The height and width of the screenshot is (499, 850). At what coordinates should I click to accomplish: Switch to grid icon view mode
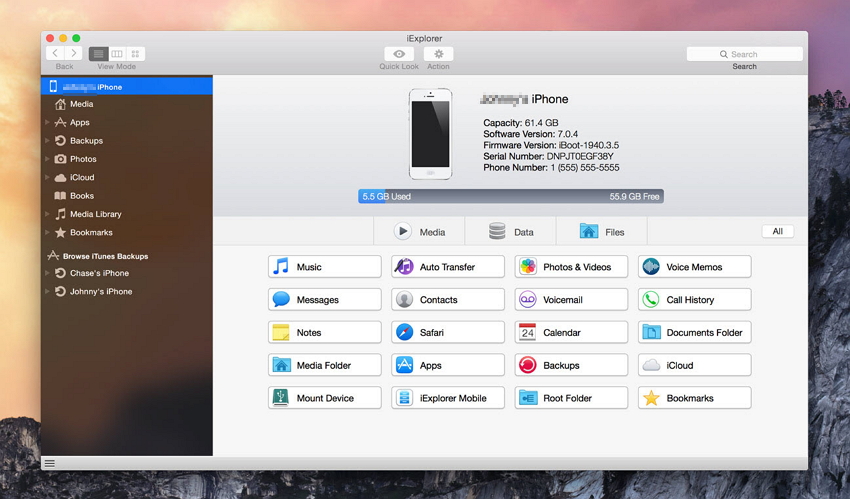[x=136, y=53]
